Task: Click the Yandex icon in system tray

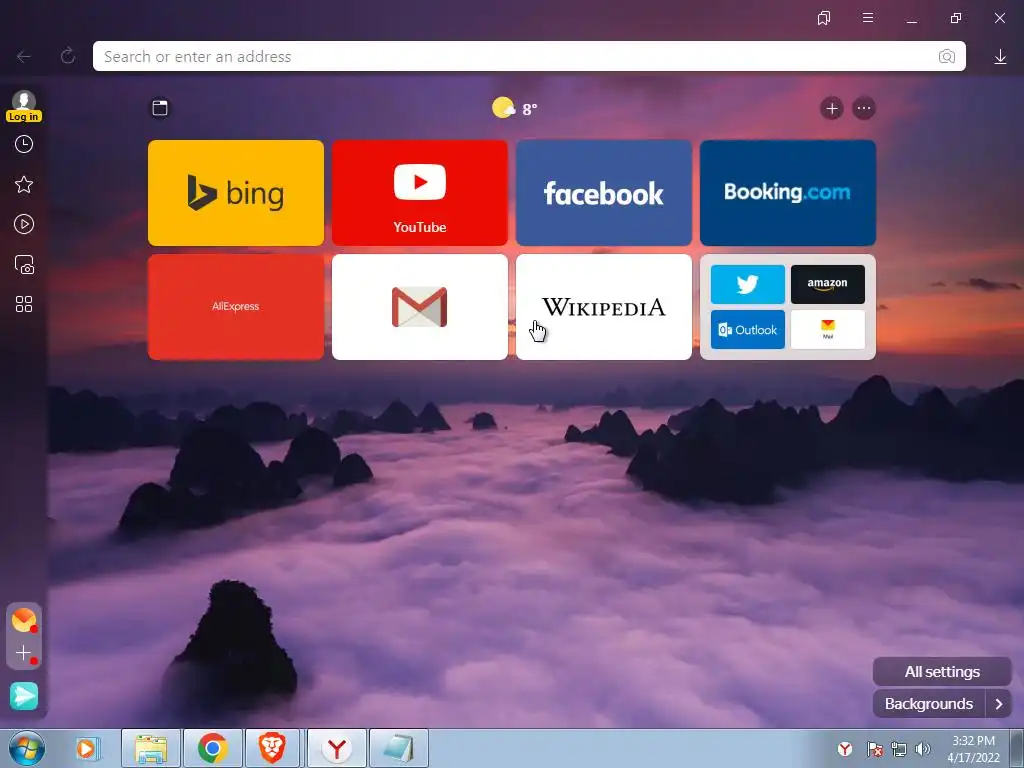Action: click(x=845, y=749)
